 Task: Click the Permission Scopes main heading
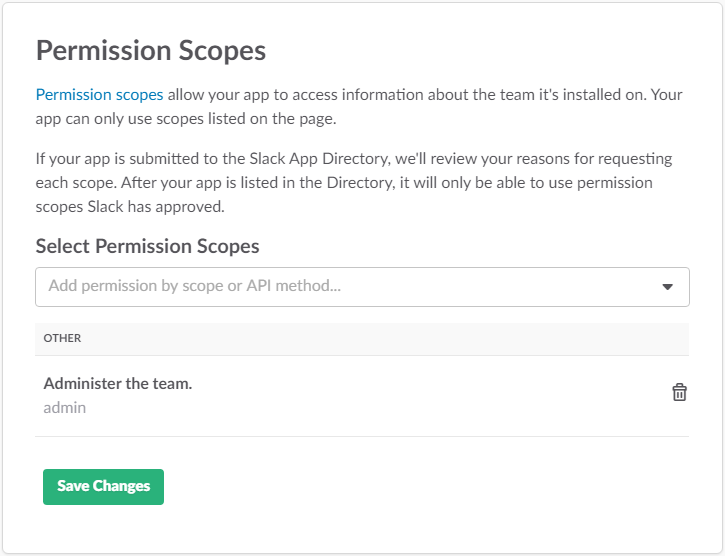pos(151,50)
